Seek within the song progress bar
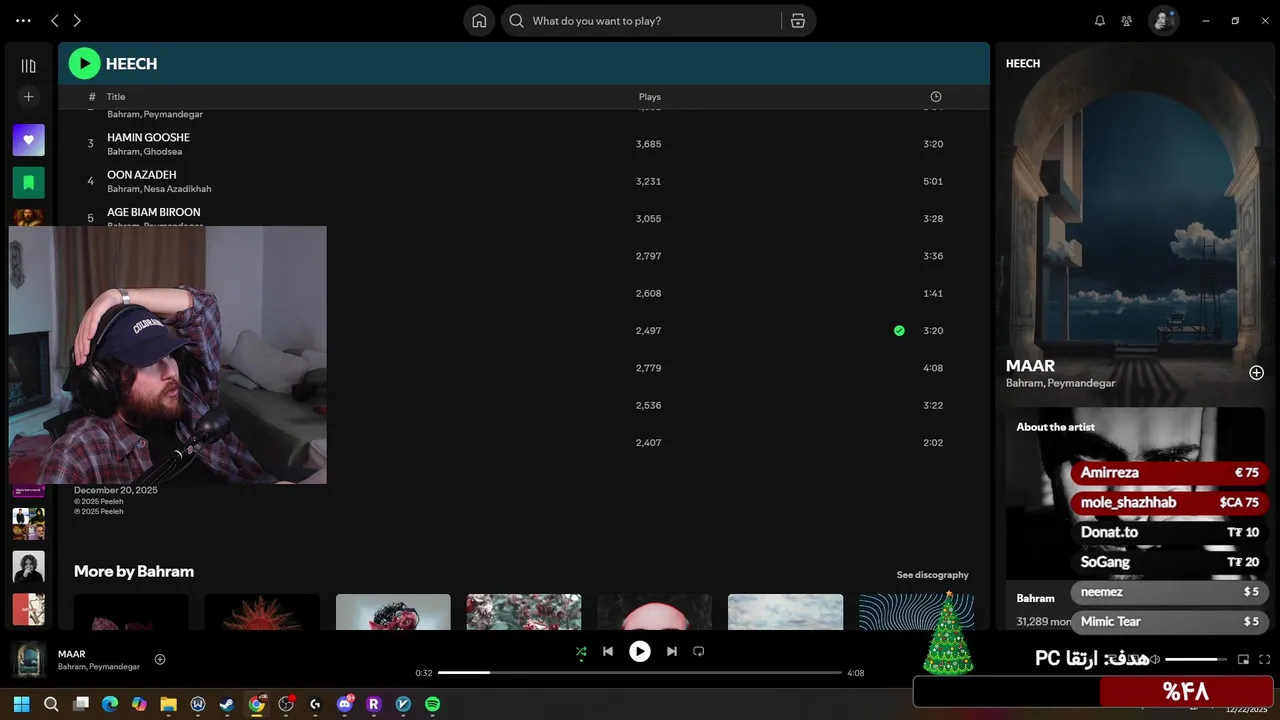Image resolution: width=1280 pixels, height=720 pixels. tap(640, 673)
